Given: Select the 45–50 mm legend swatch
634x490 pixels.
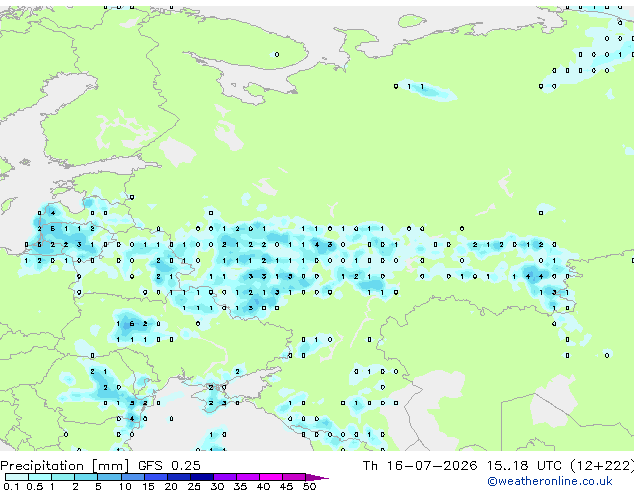Looking at the screenshot, I should point(294,477).
